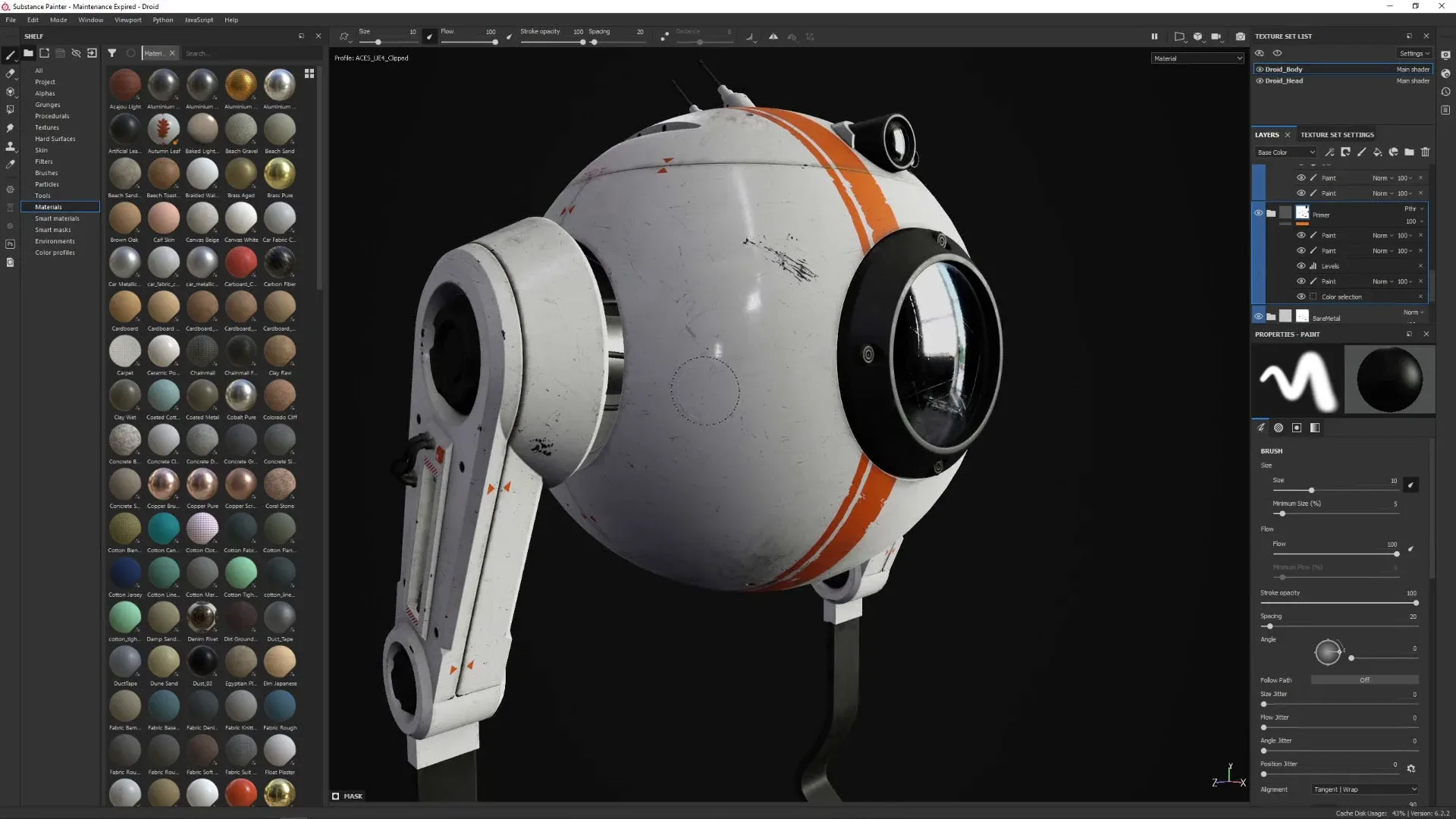Image resolution: width=1456 pixels, height=819 pixels.
Task: Hide the Color selection effect
Action: pos(1301,297)
